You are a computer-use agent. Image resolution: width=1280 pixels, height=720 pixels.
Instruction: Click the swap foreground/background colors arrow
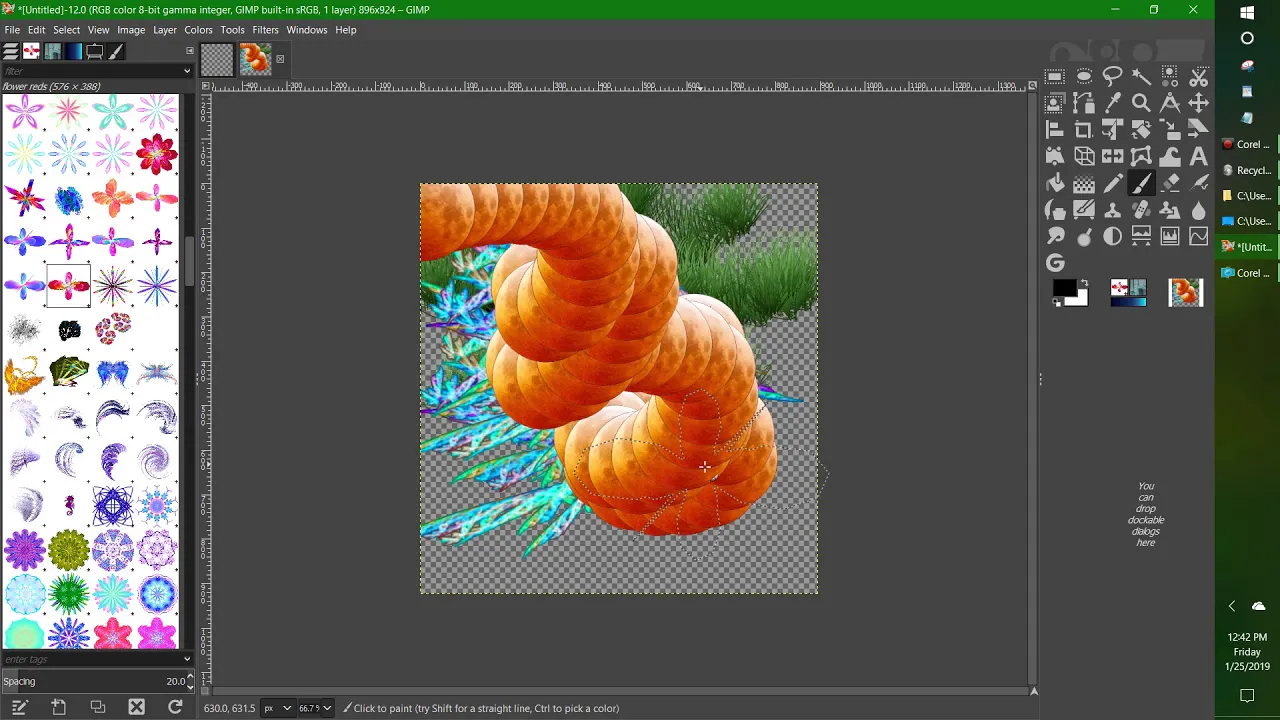pyautogui.click(x=1083, y=283)
